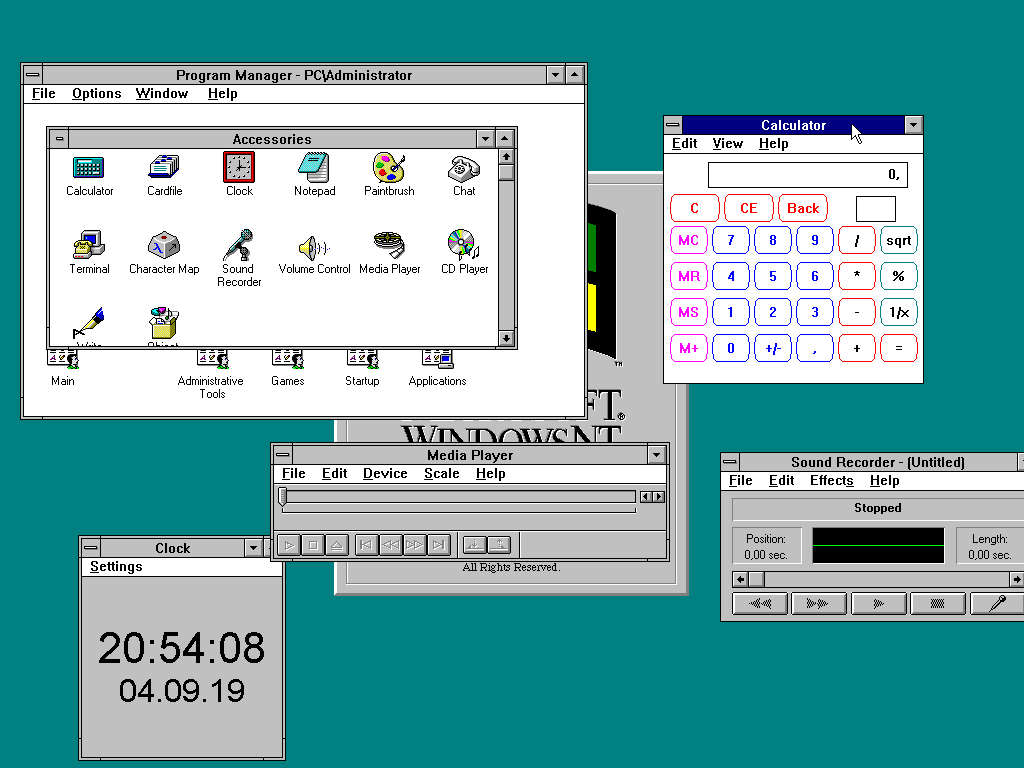Open the Accessories window control menu
Viewport: 1024px width, 768px height.
tap(59, 138)
